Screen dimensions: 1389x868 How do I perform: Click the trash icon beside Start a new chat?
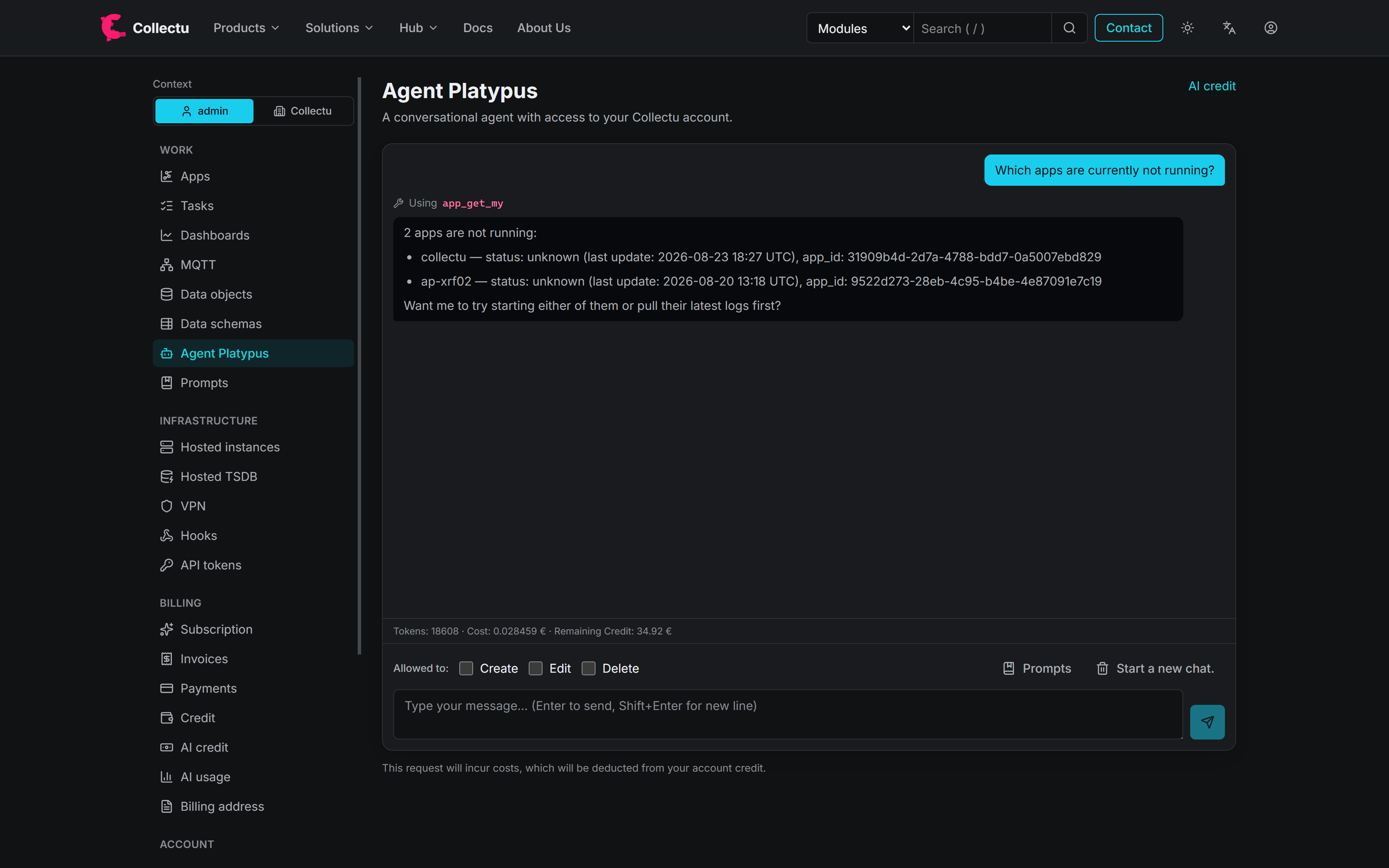[1102, 668]
